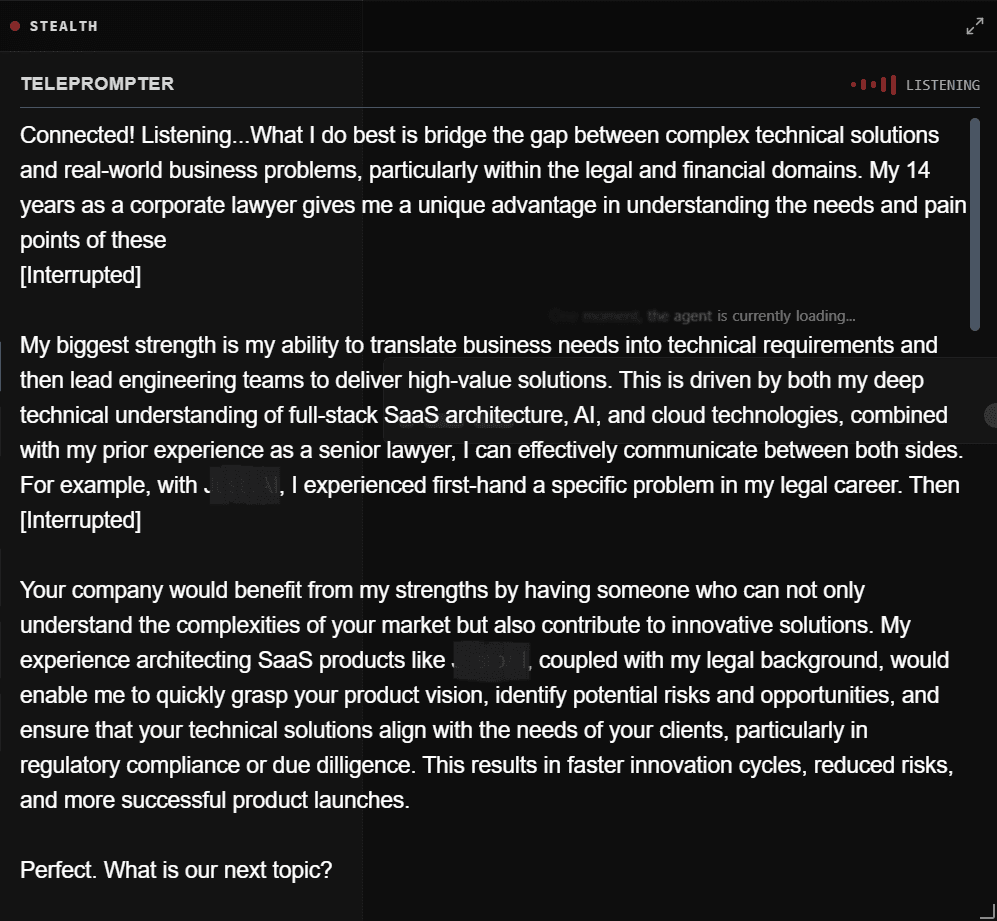Click the red Stealth status dot

tap(15, 27)
